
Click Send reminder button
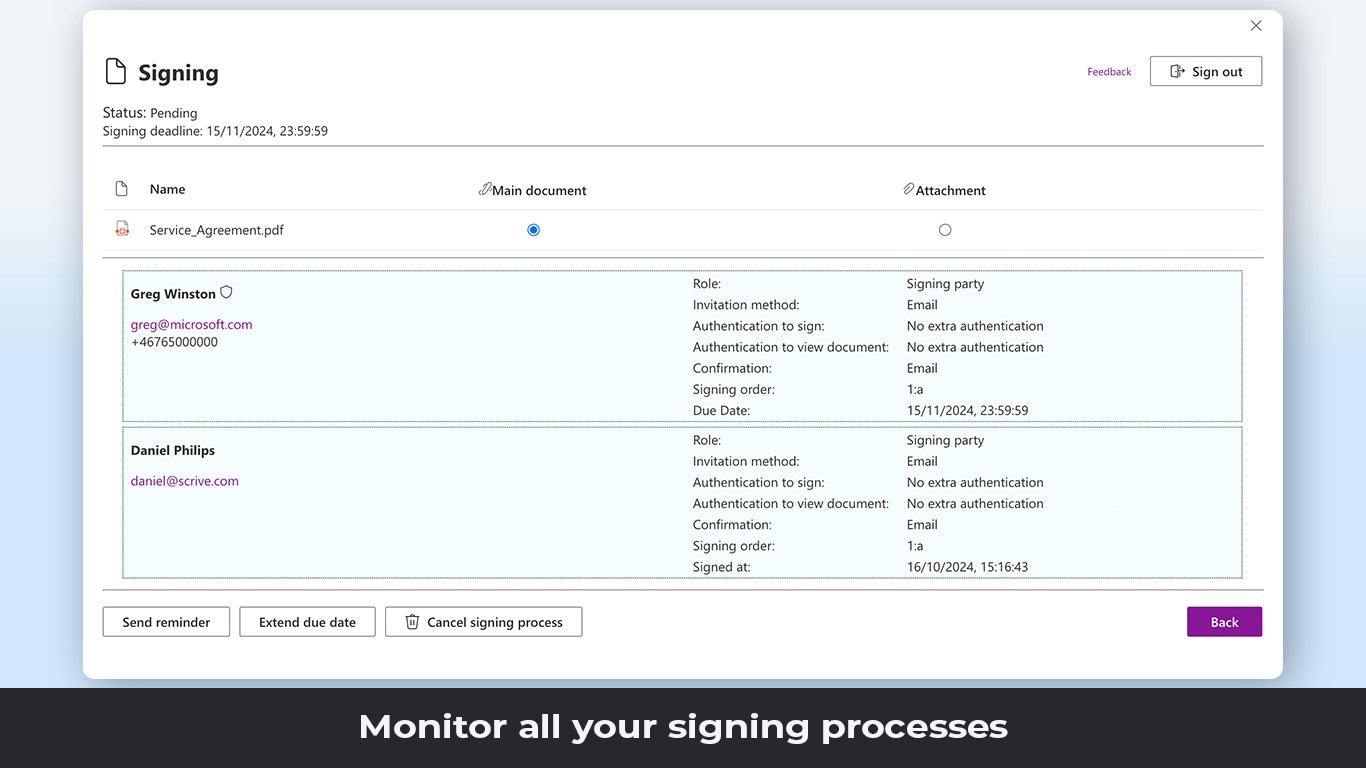pyautogui.click(x=166, y=622)
